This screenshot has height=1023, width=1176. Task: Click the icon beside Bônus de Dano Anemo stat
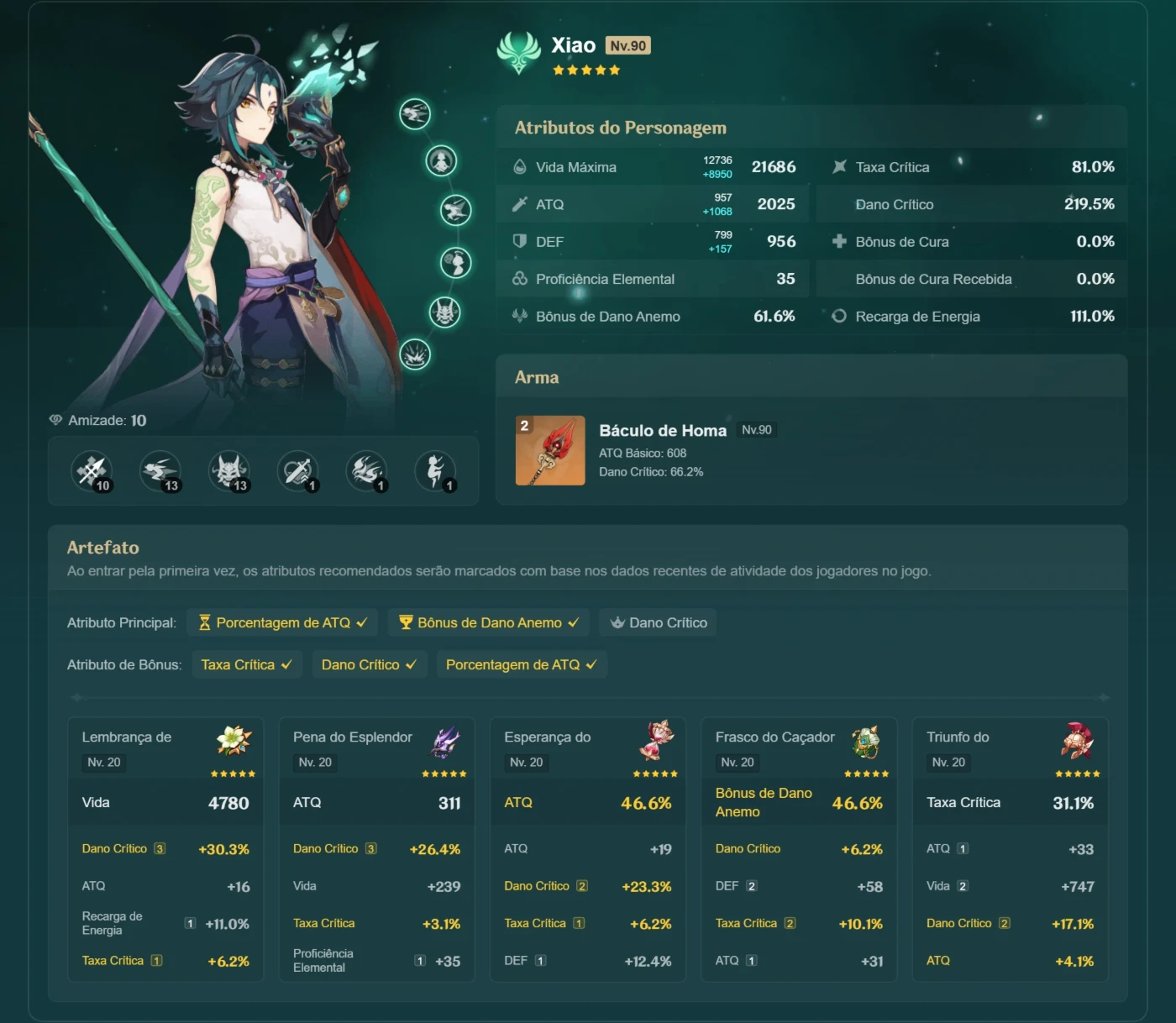coord(520,316)
